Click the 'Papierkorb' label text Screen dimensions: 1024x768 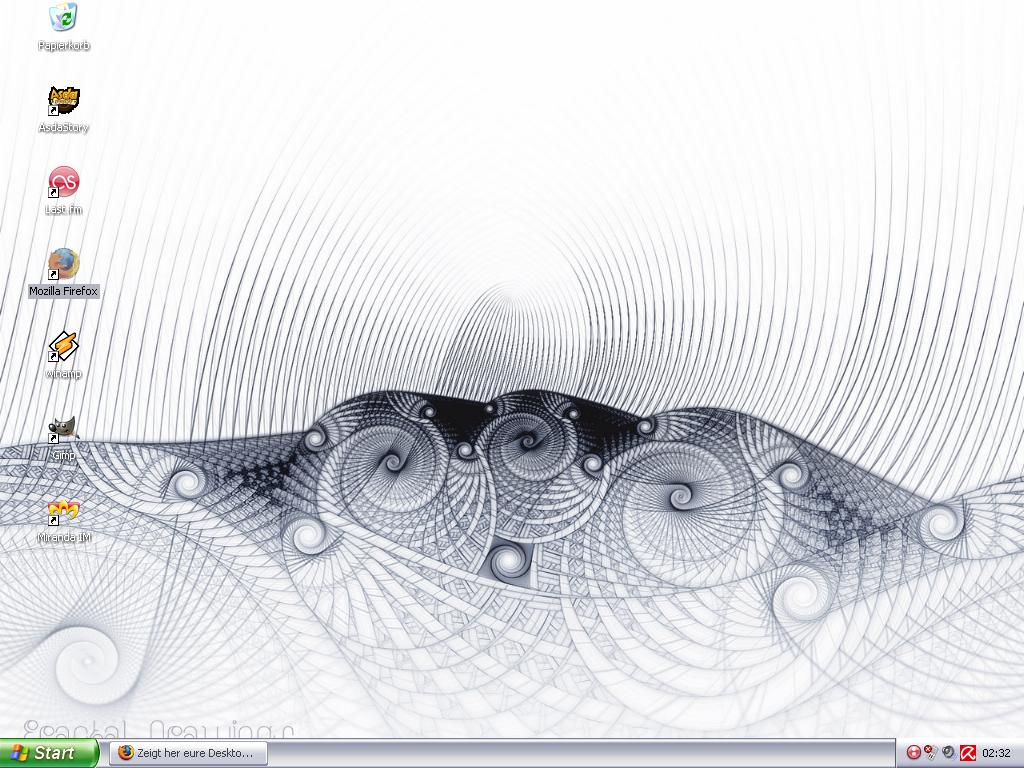(64, 46)
